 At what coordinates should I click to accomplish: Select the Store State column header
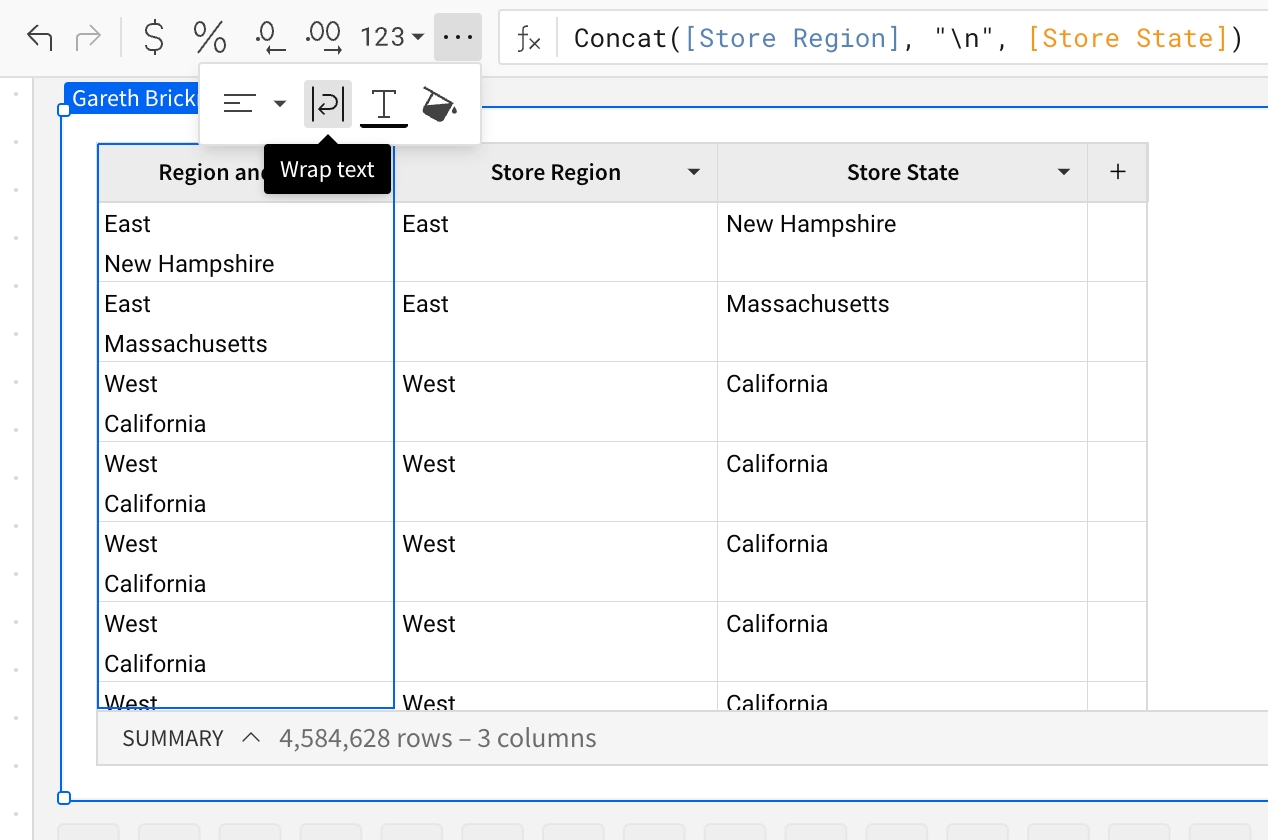[x=902, y=173]
